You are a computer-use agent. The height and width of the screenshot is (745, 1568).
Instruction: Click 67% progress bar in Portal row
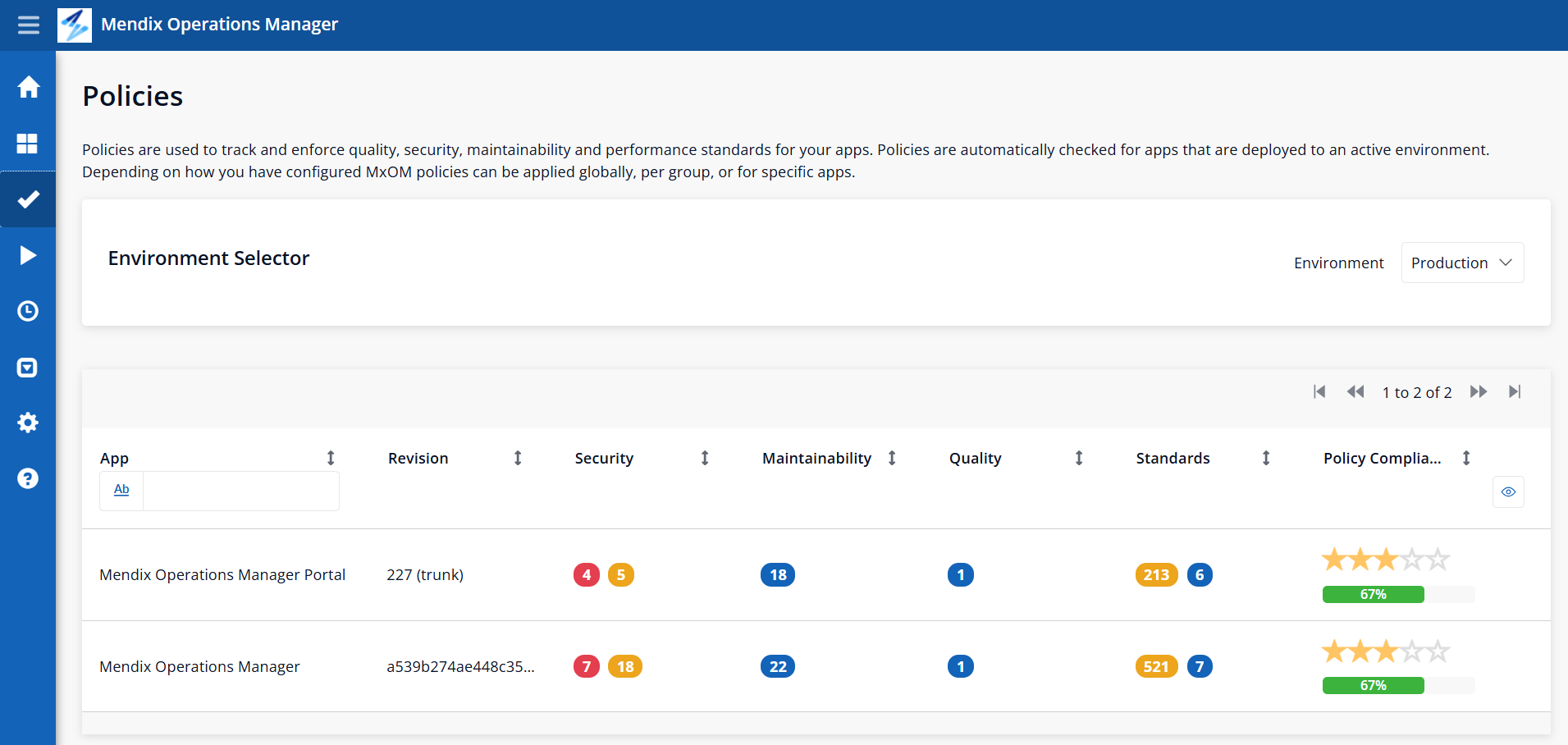pos(1398,594)
